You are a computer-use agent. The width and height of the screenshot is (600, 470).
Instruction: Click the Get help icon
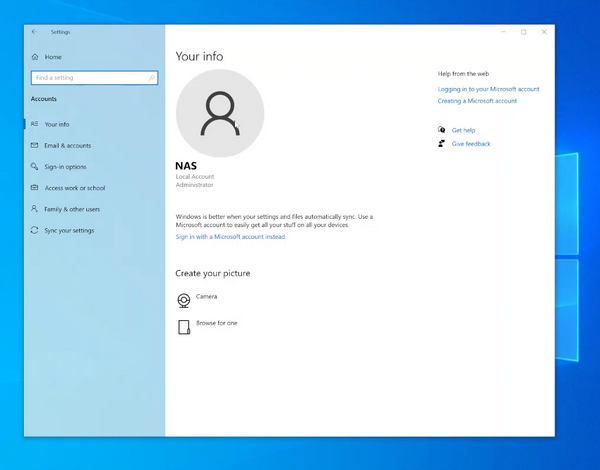point(442,130)
